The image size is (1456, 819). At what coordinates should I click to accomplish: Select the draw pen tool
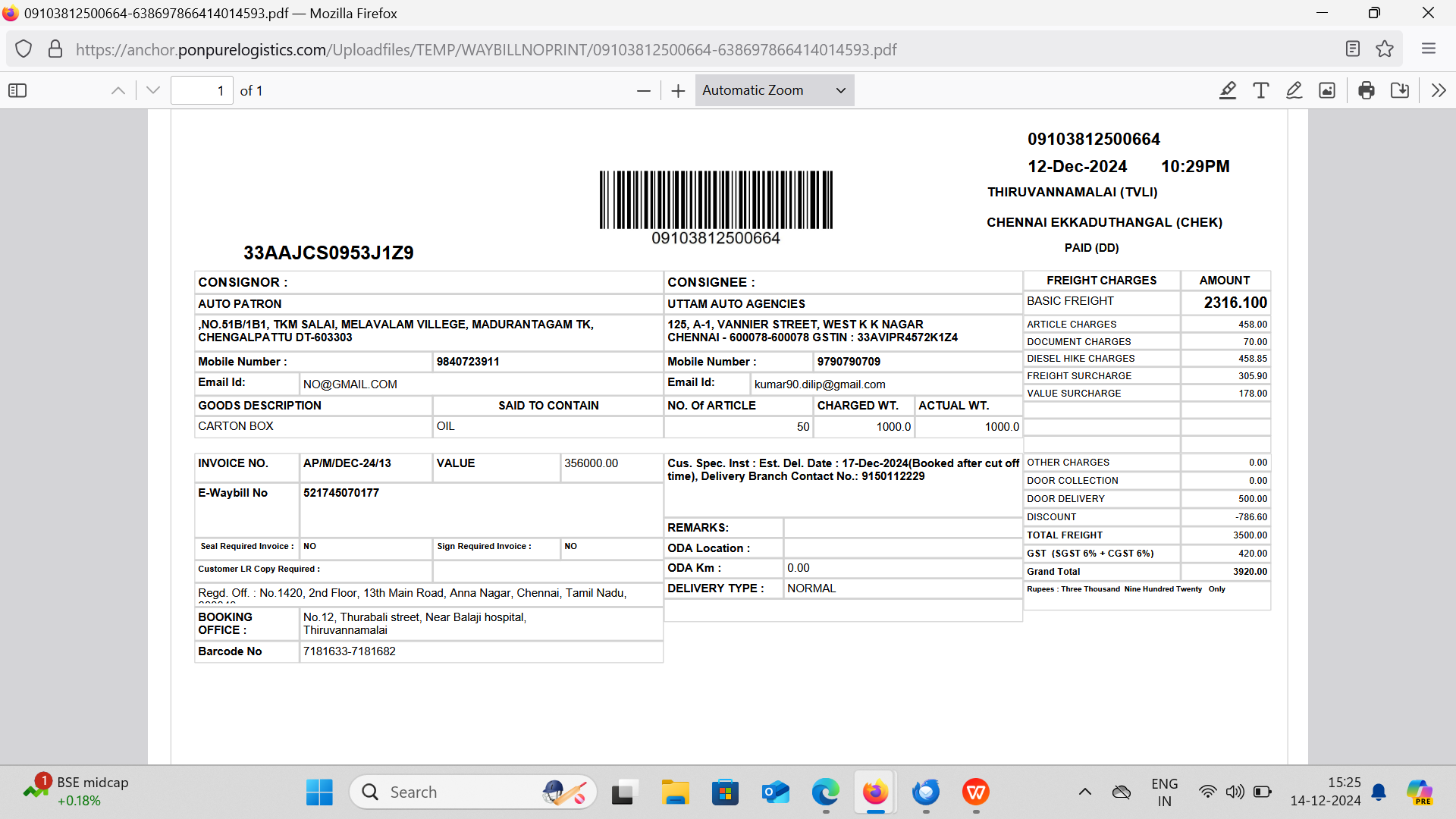point(1294,91)
